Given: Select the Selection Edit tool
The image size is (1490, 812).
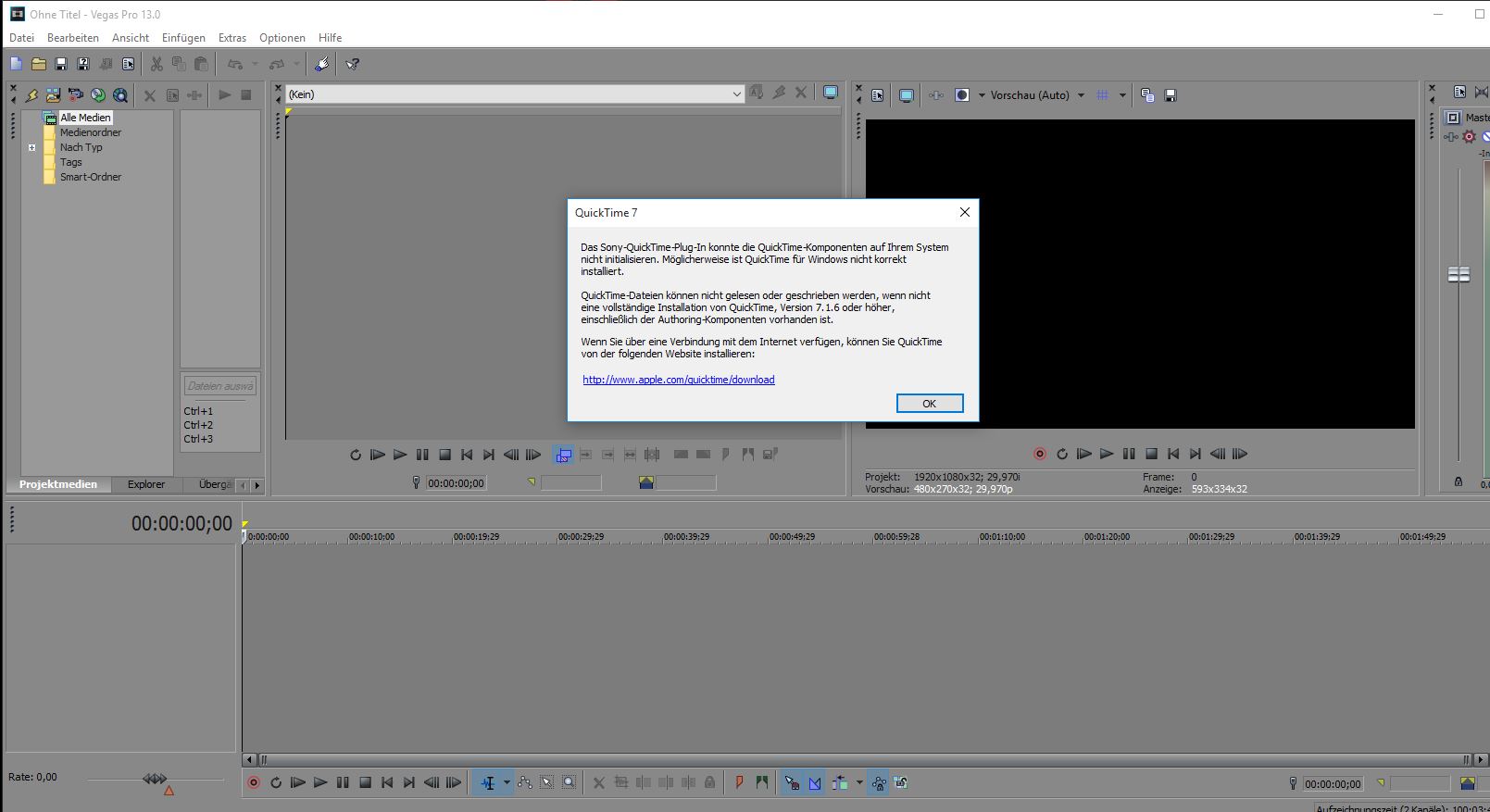Looking at the screenshot, I should coord(547,782).
